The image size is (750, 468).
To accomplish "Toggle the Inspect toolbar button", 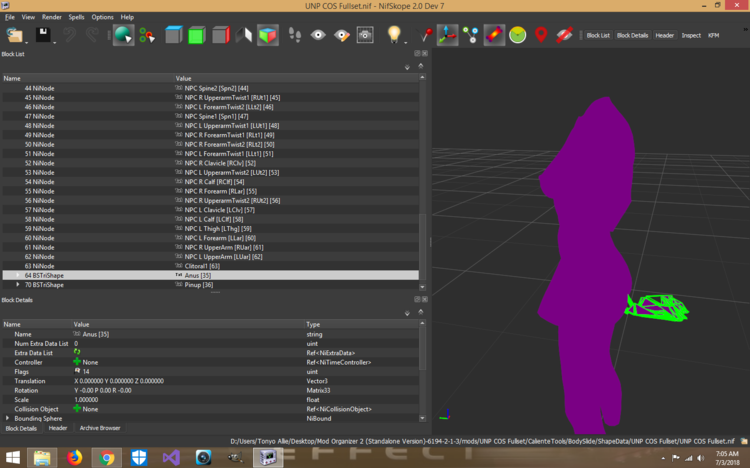I will point(691,35).
